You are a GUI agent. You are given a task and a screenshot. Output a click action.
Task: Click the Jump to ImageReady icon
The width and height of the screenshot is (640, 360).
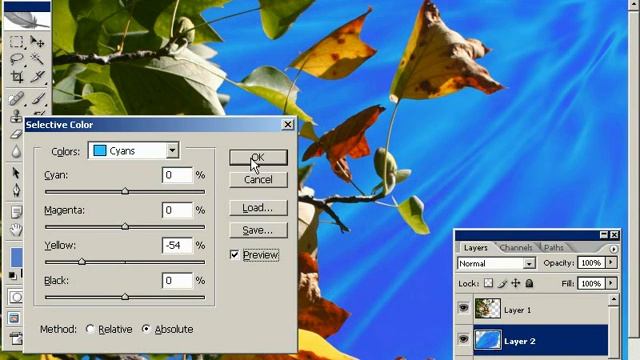pyautogui.click(x=16, y=338)
